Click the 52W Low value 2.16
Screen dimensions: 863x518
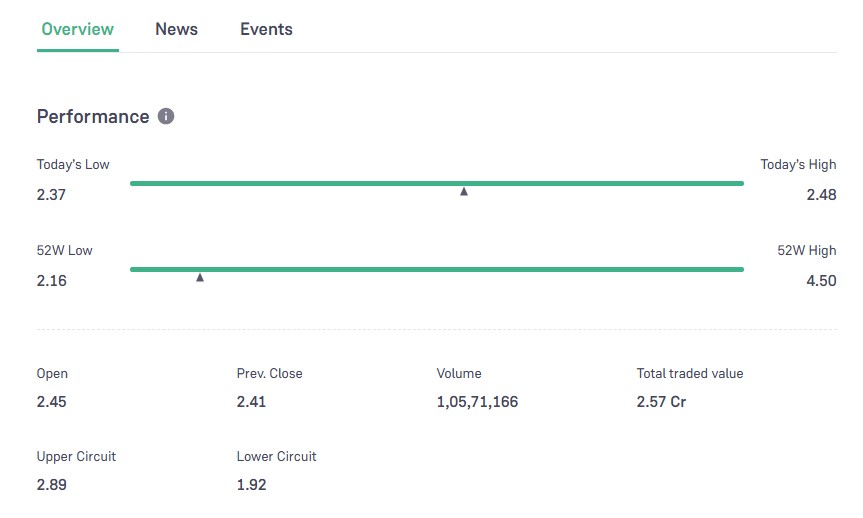tap(51, 281)
